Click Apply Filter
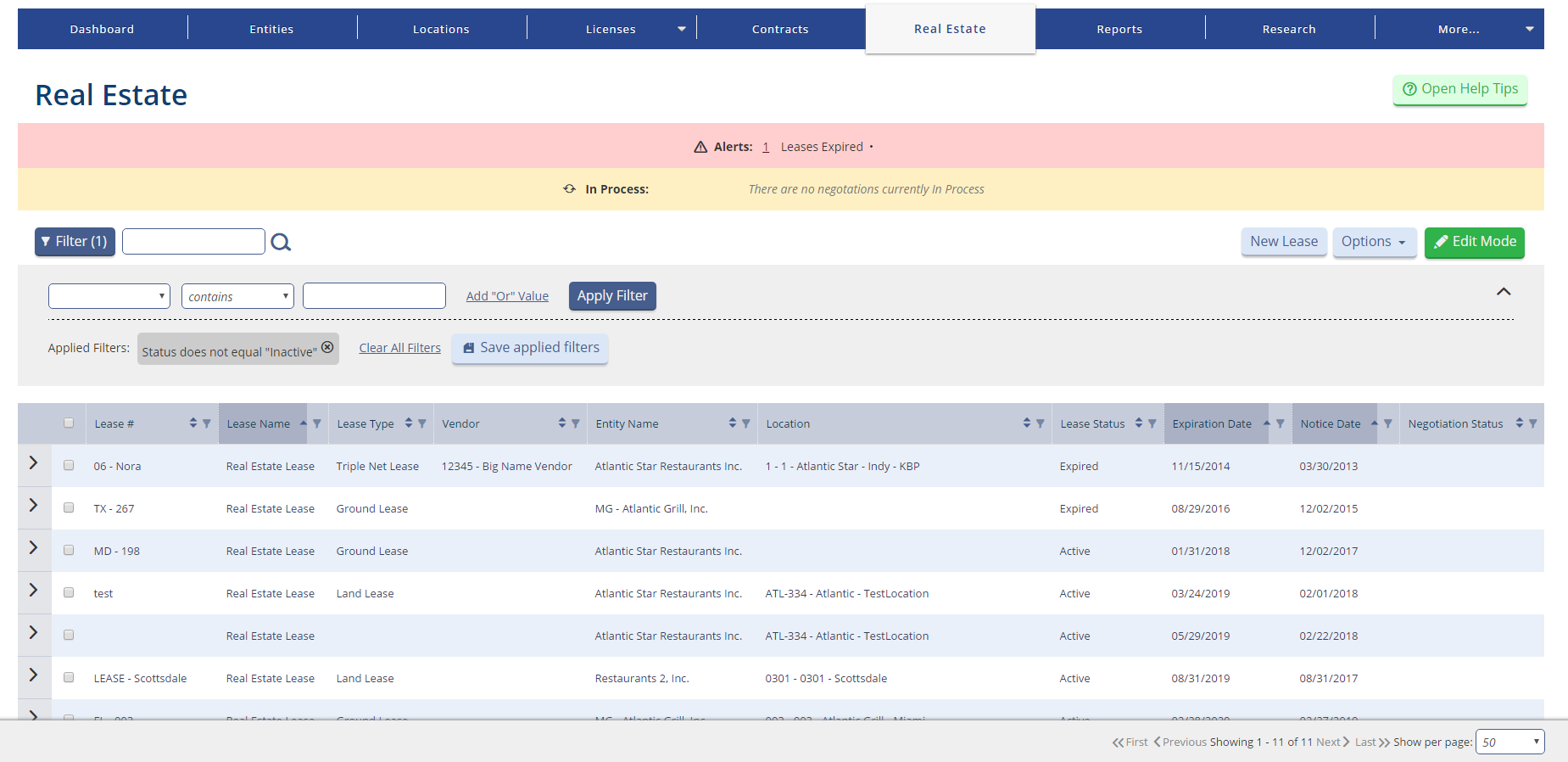The height and width of the screenshot is (762, 1568). pyautogui.click(x=612, y=295)
